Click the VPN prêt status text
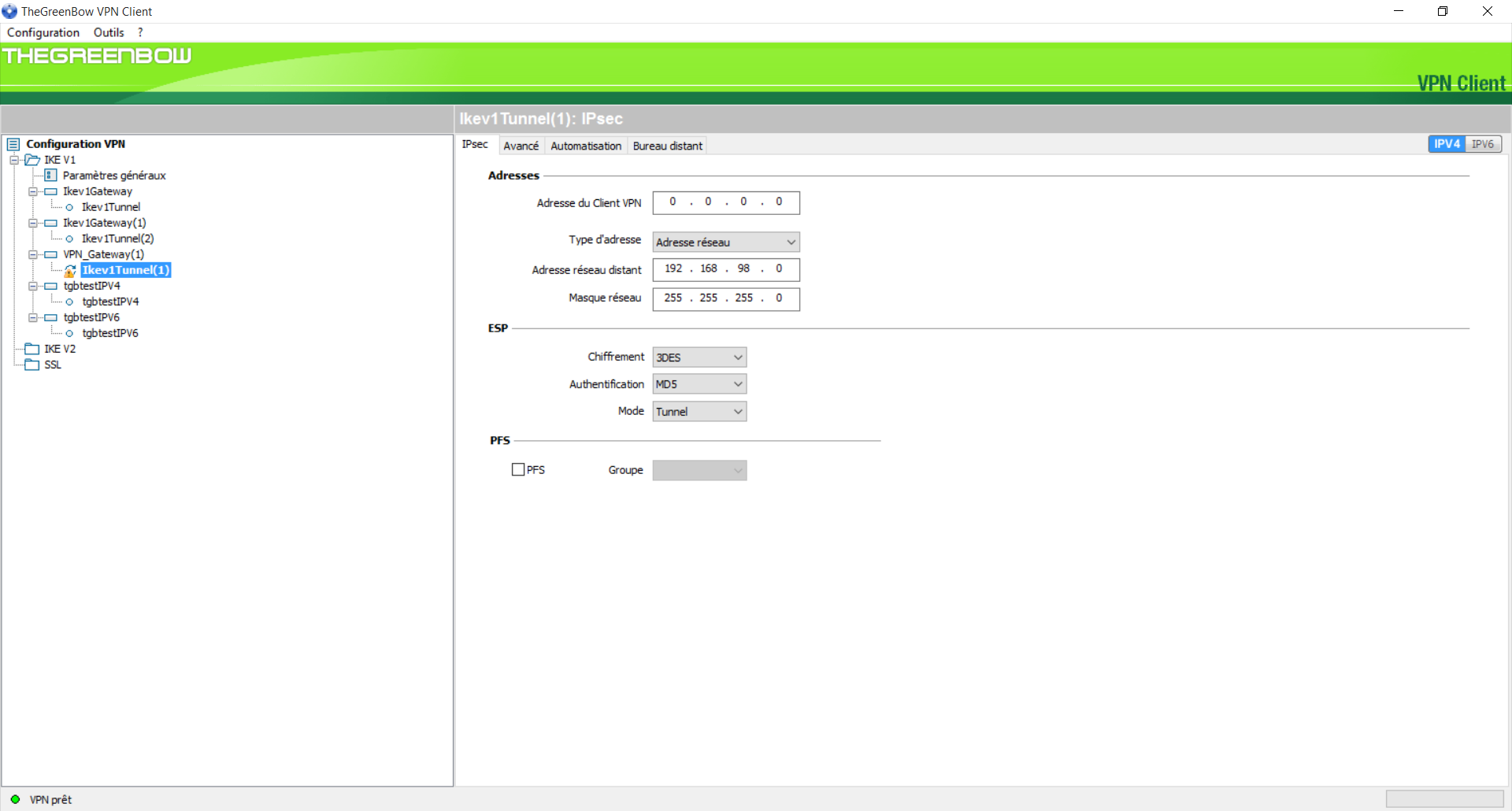 point(50,799)
